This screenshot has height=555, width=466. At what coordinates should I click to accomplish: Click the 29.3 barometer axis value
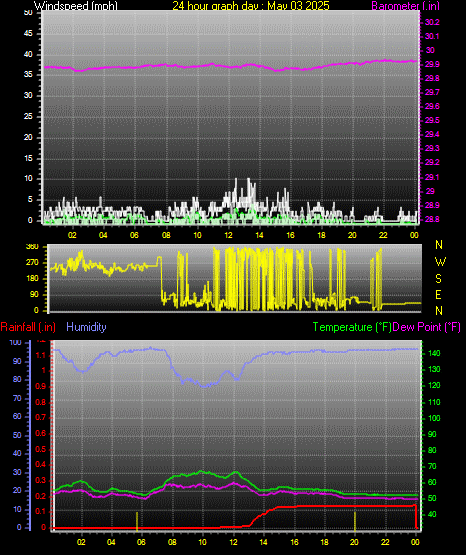[x=432, y=148]
